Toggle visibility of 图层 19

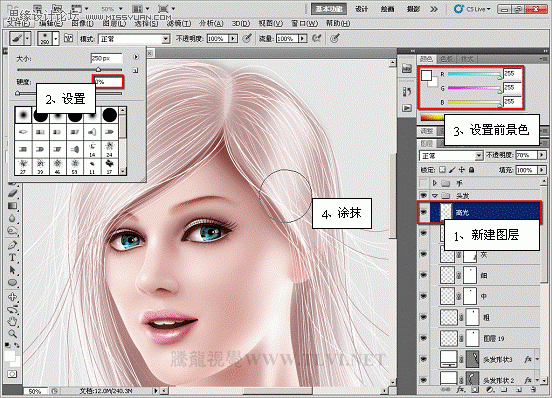pyautogui.click(x=424, y=338)
